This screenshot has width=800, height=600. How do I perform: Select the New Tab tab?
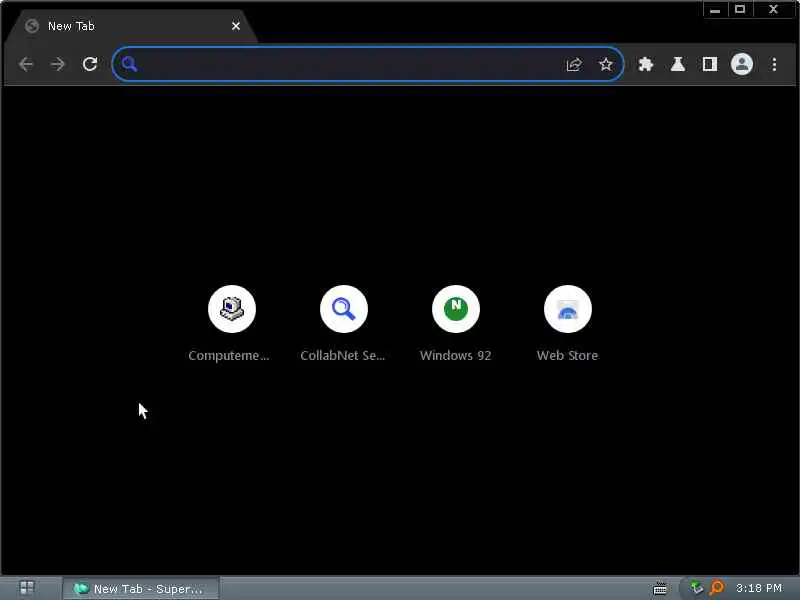point(130,26)
